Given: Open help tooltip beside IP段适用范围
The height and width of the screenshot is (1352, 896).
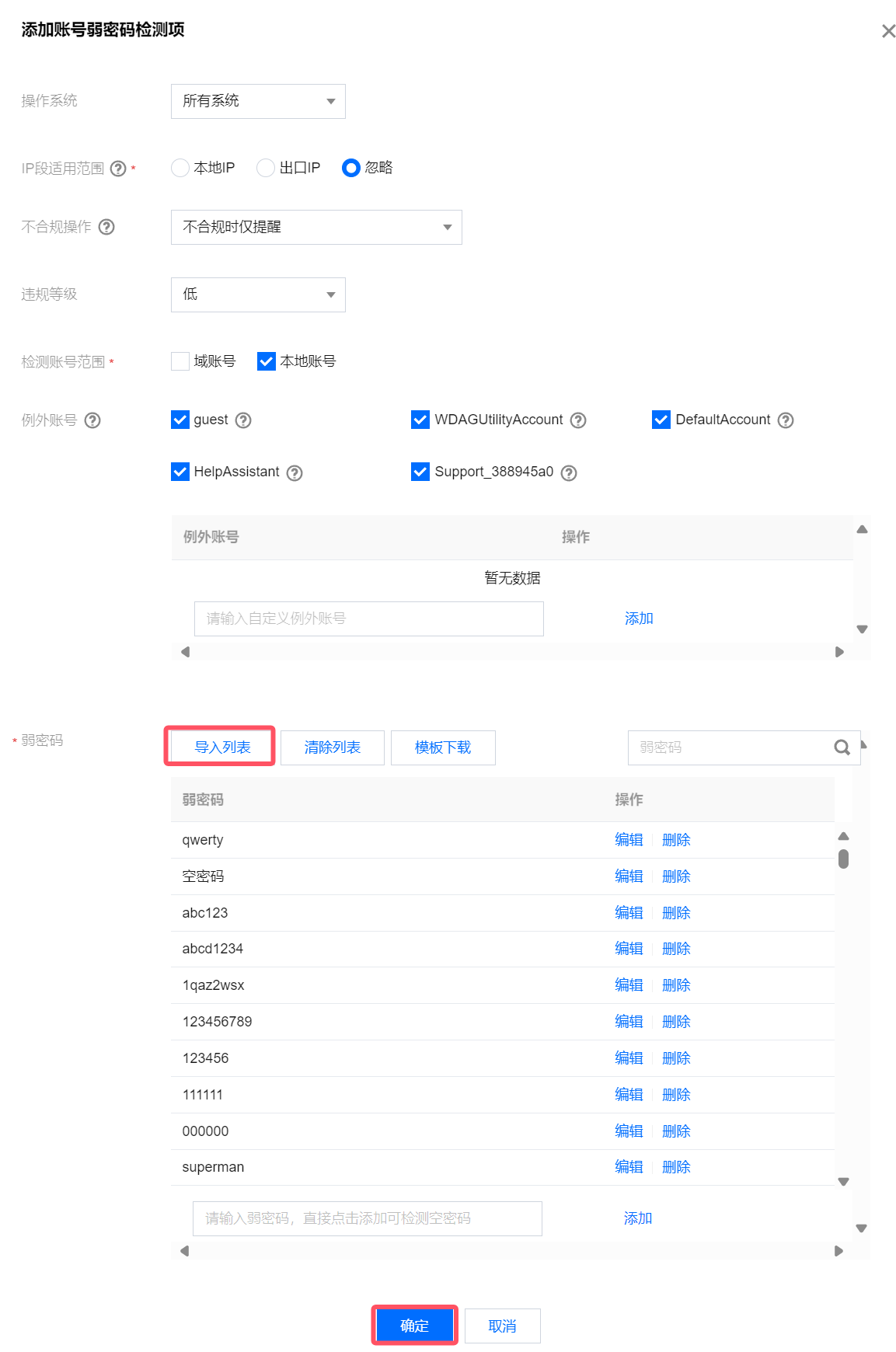Looking at the screenshot, I should click(x=118, y=169).
